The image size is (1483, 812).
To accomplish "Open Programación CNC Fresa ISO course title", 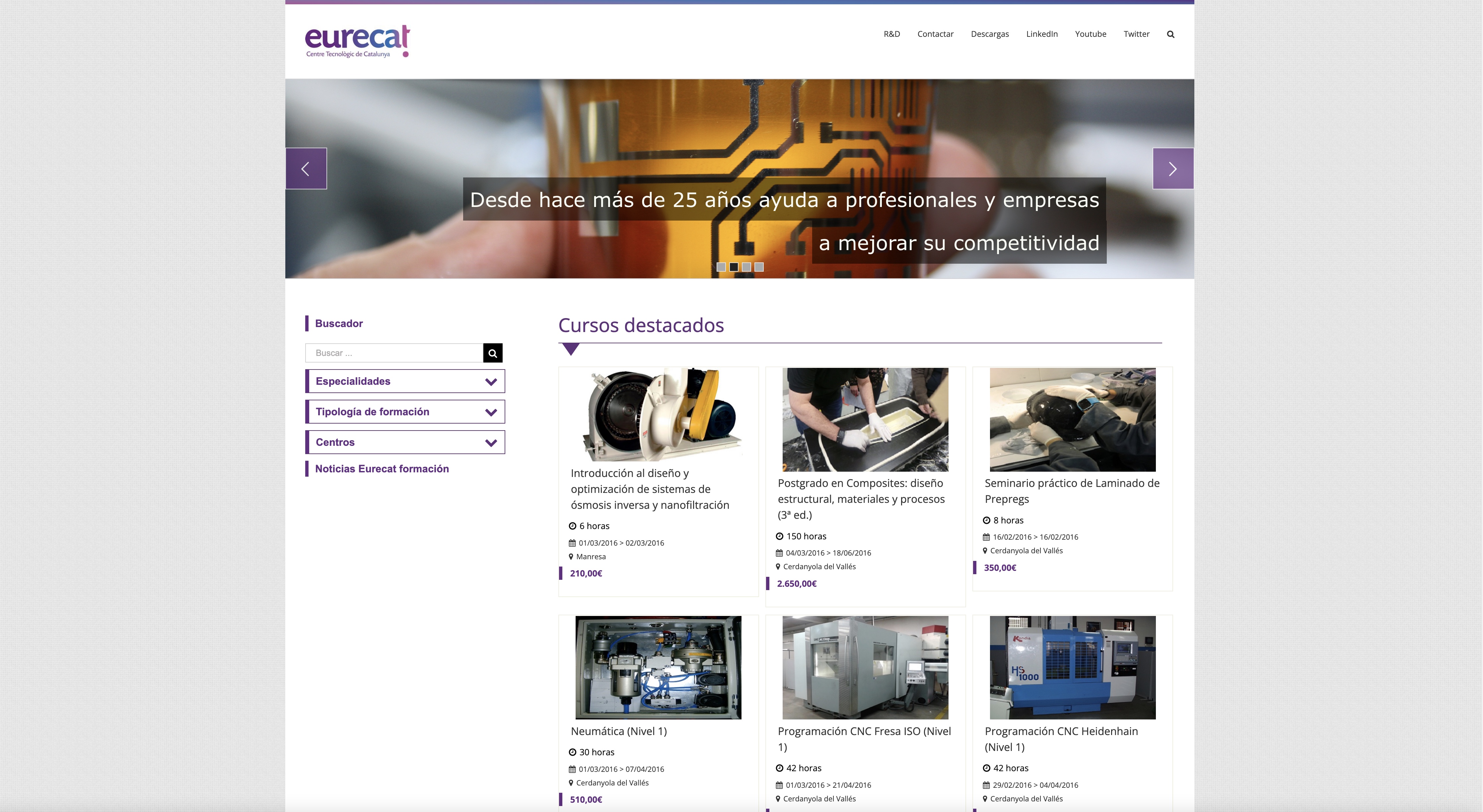I will [x=864, y=739].
